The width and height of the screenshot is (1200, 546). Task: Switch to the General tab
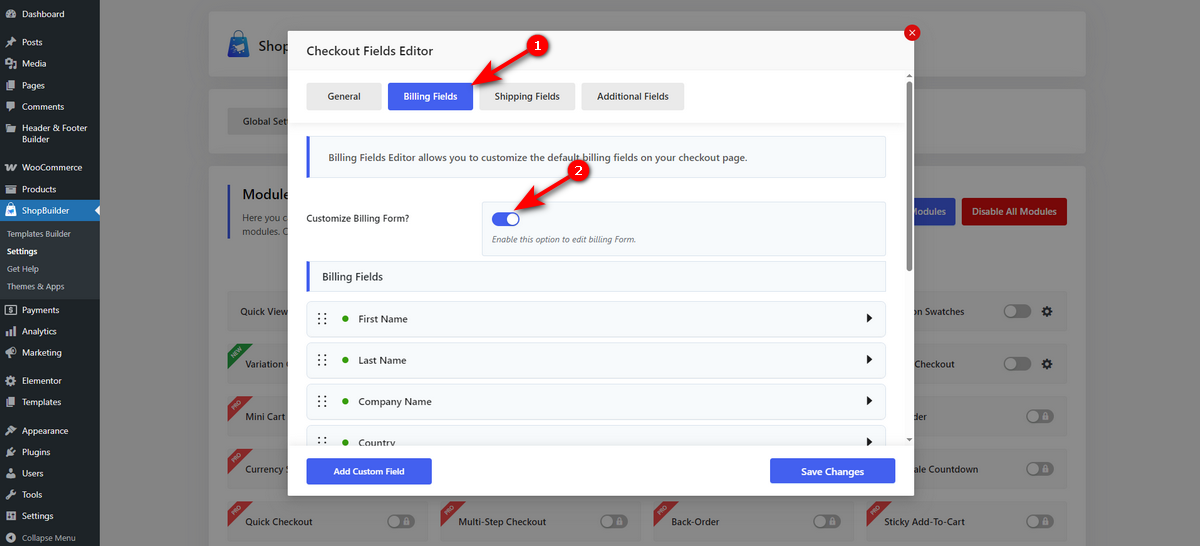344,96
